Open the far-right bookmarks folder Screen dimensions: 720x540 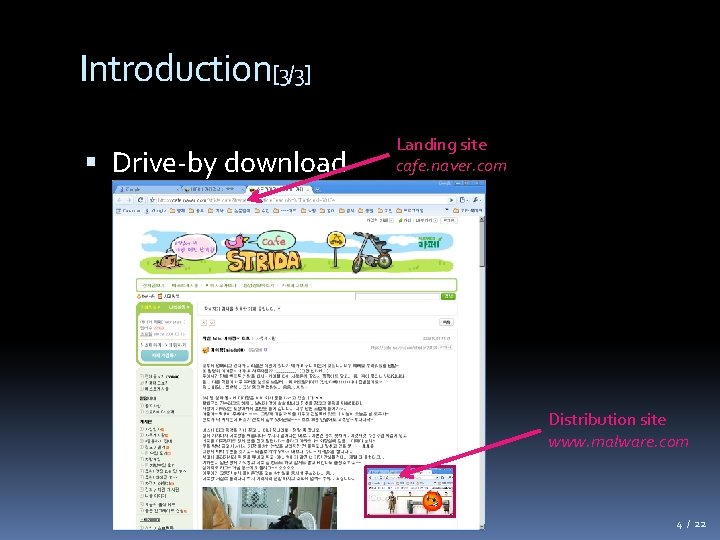point(468,210)
